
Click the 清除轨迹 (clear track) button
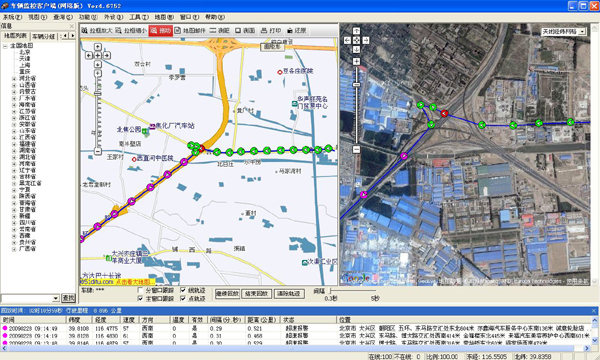pyautogui.click(x=289, y=294)
